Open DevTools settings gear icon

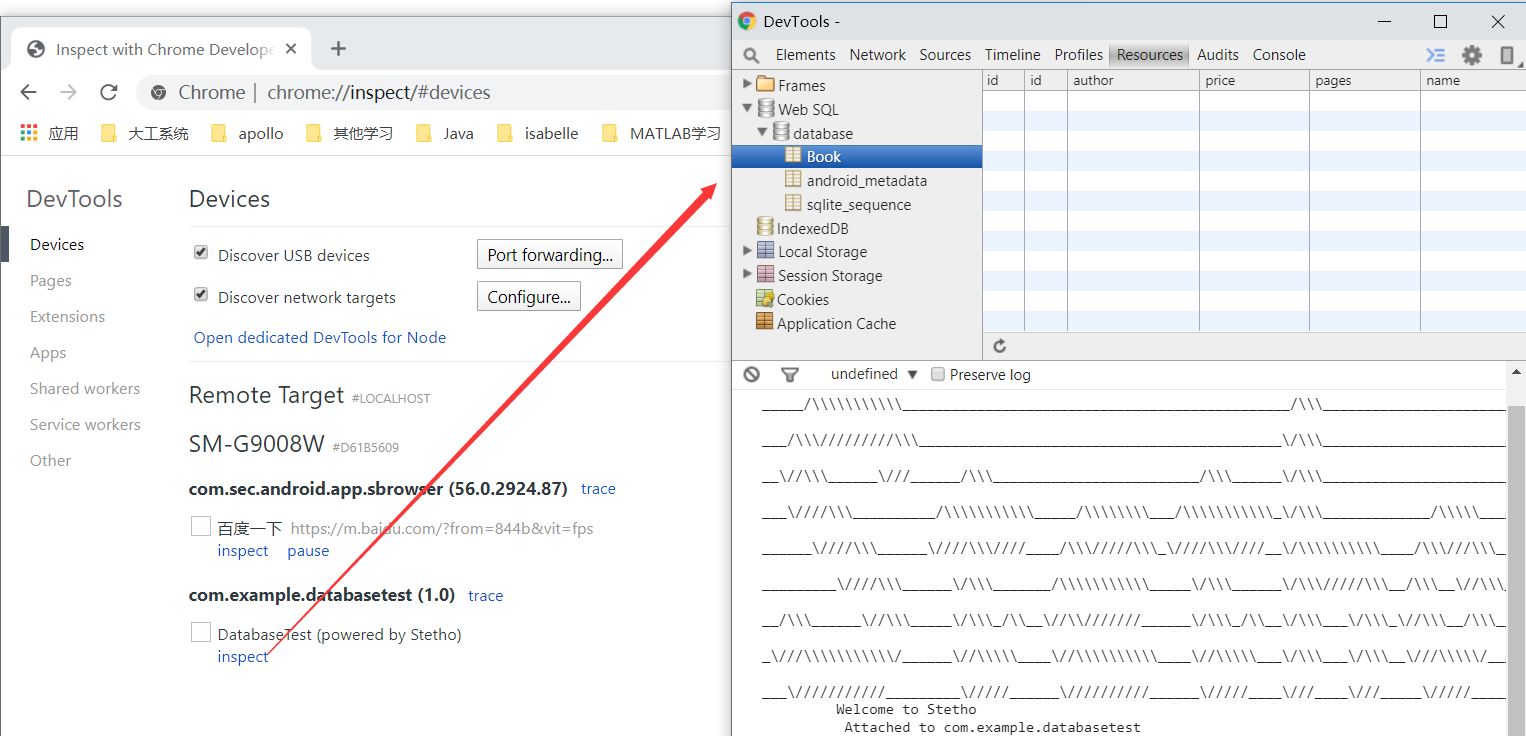(1472, 55)
